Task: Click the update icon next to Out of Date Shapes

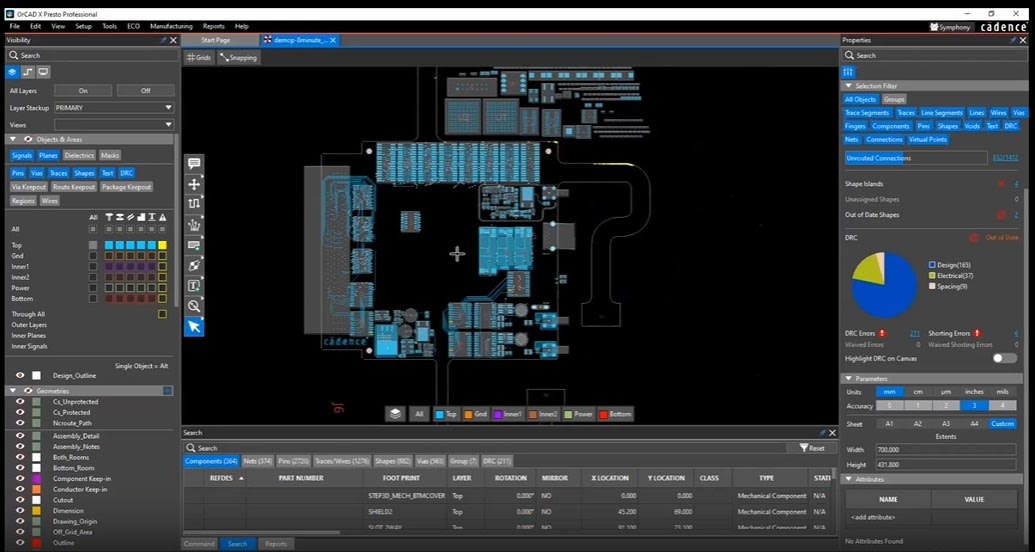Action: click(x=1001, y=215)
